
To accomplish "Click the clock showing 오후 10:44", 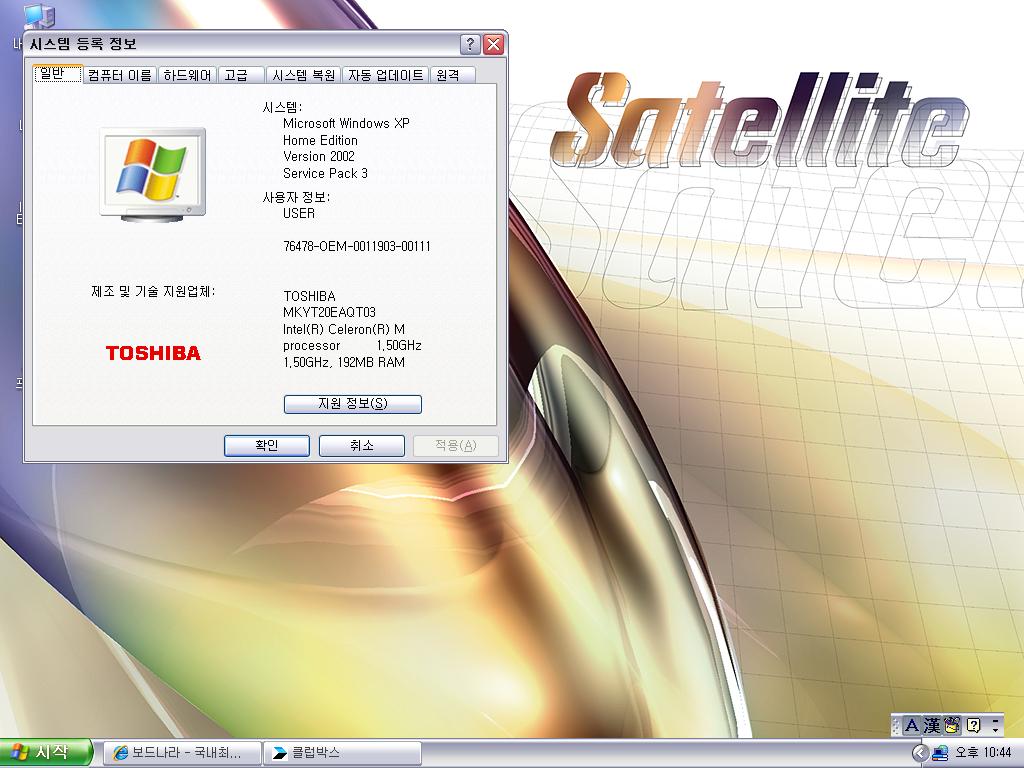I will click(x=983, y=753).
